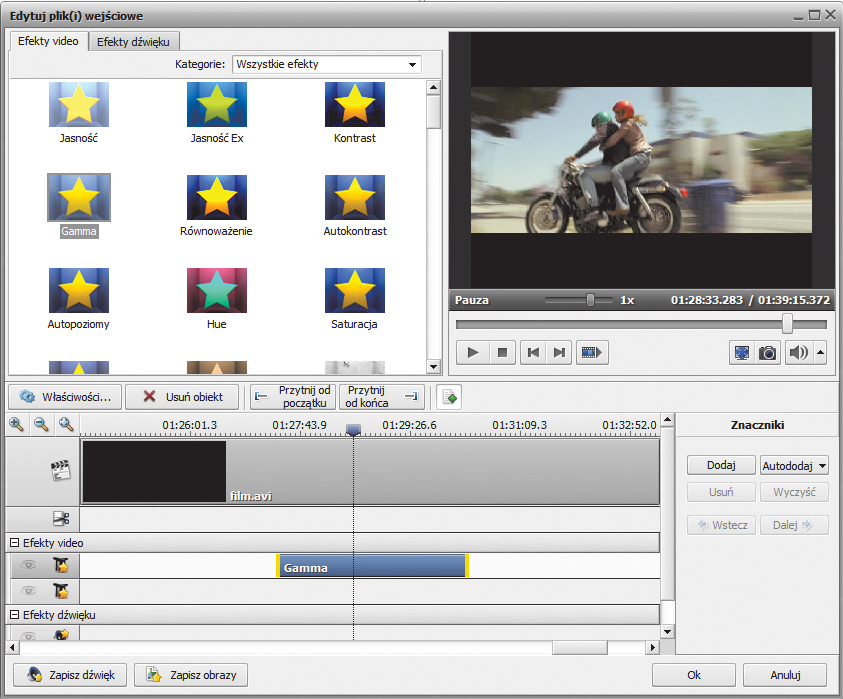Take a snapshot with camera icon
This screenshot has height=699, width=843.
767,352
